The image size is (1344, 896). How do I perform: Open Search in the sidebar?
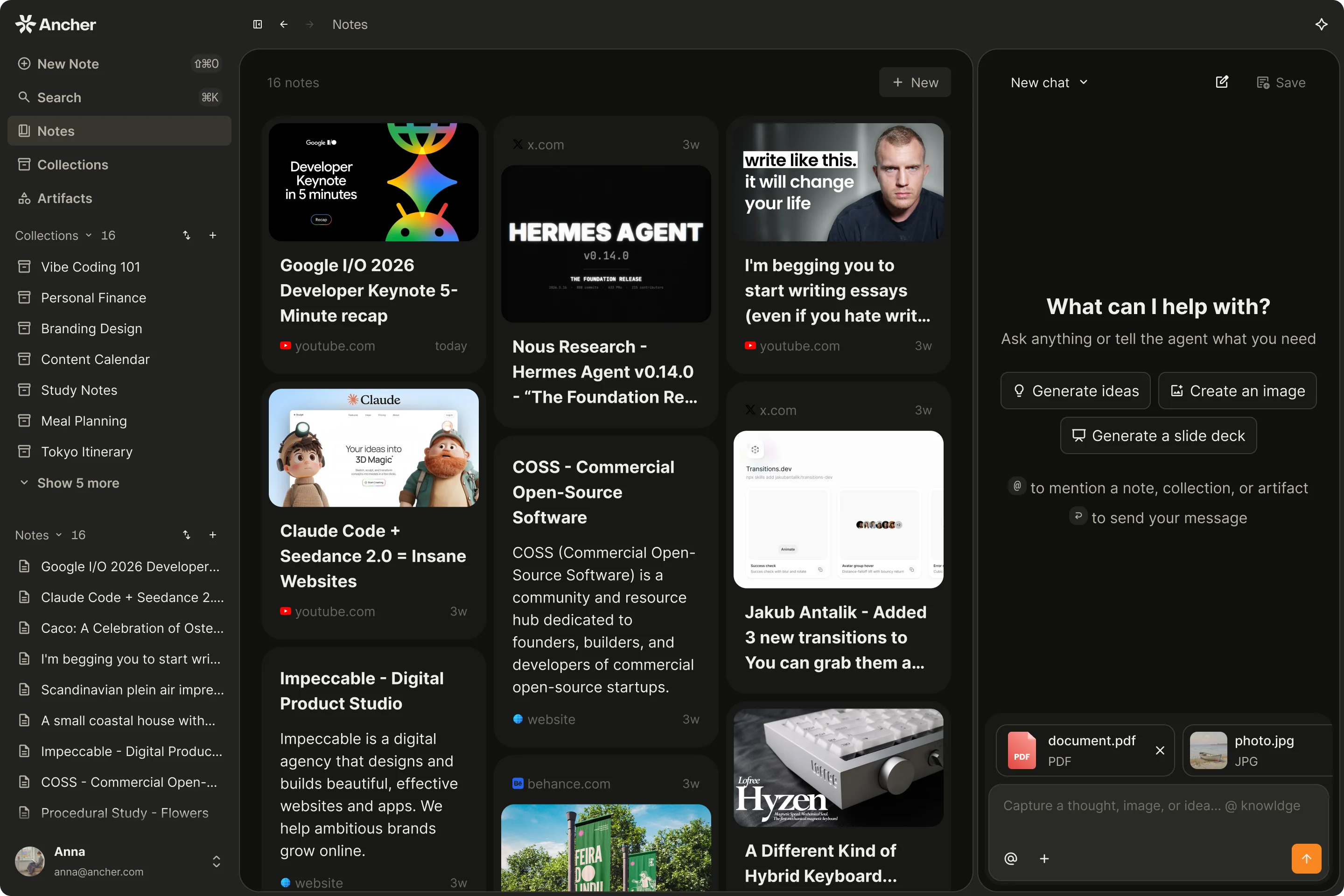[119, 98]
